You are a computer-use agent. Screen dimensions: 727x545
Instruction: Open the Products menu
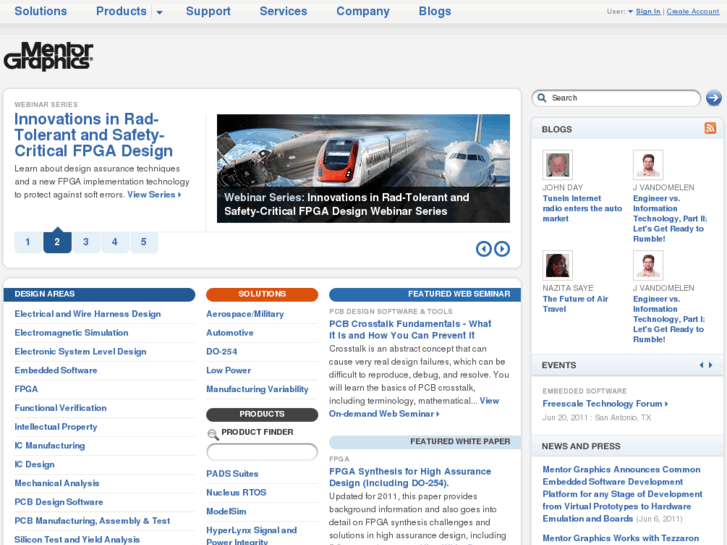pos(121,11)
